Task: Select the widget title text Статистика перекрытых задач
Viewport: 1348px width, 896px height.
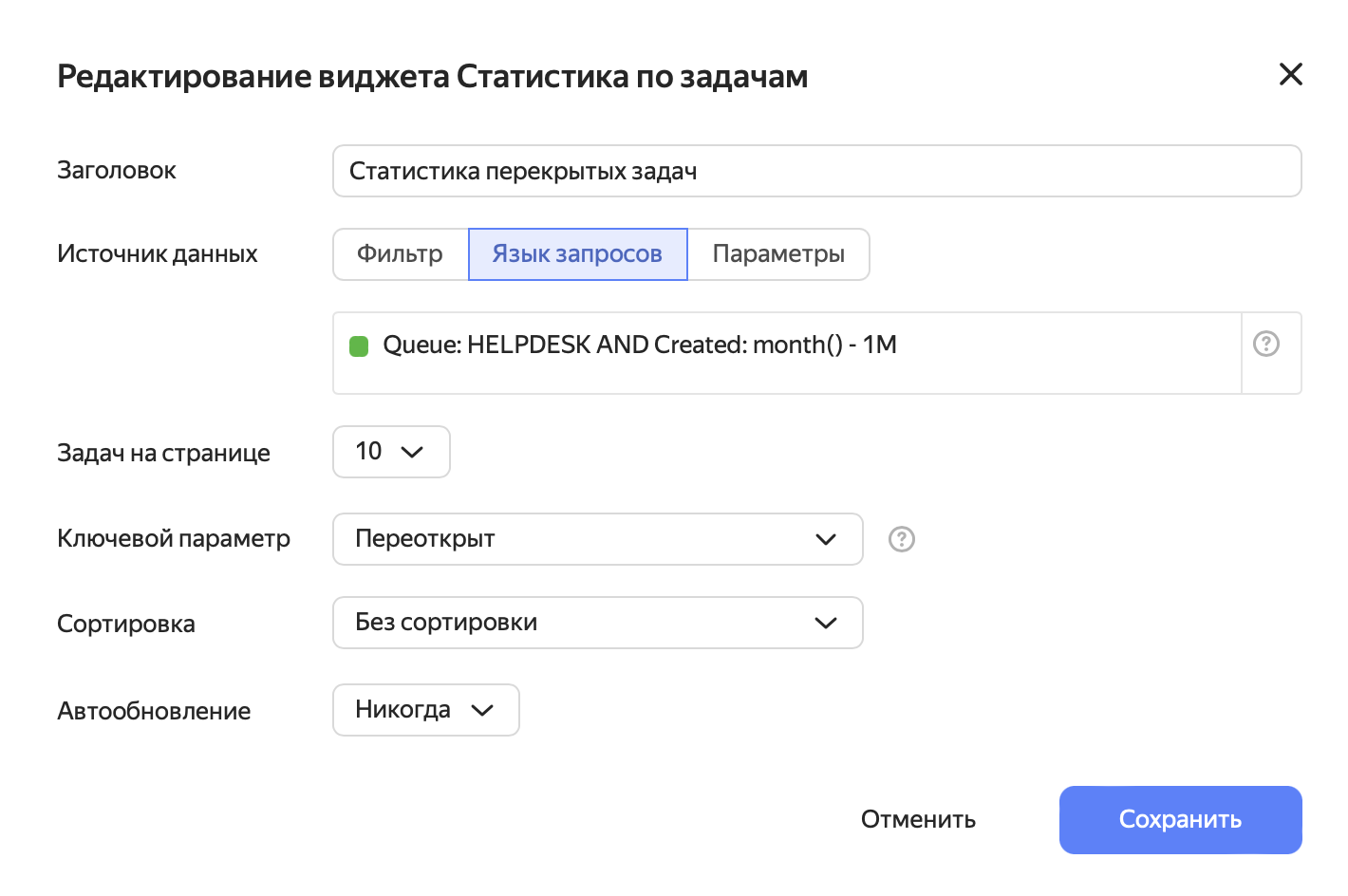Action: [x=525, y=171]
